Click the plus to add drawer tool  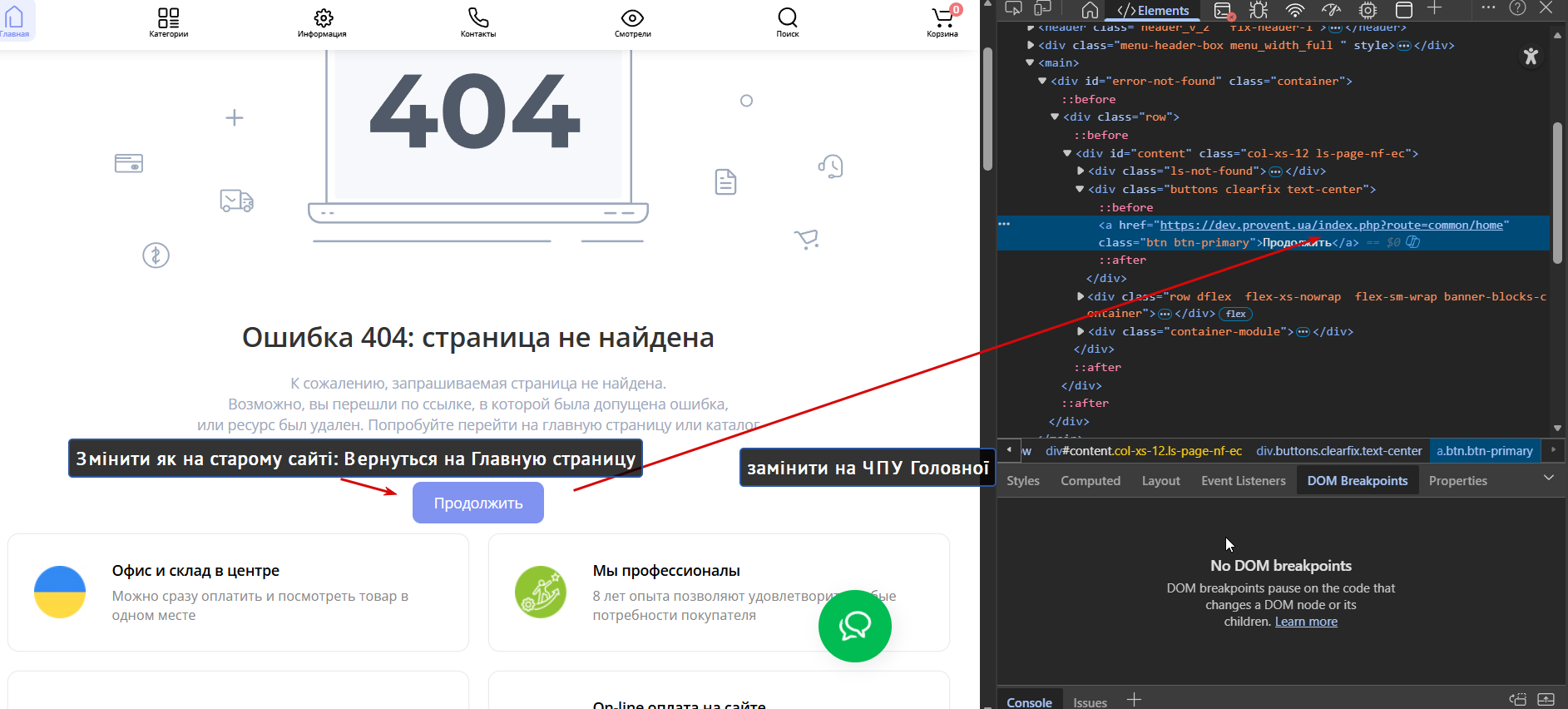click(x=1134, y=700)
